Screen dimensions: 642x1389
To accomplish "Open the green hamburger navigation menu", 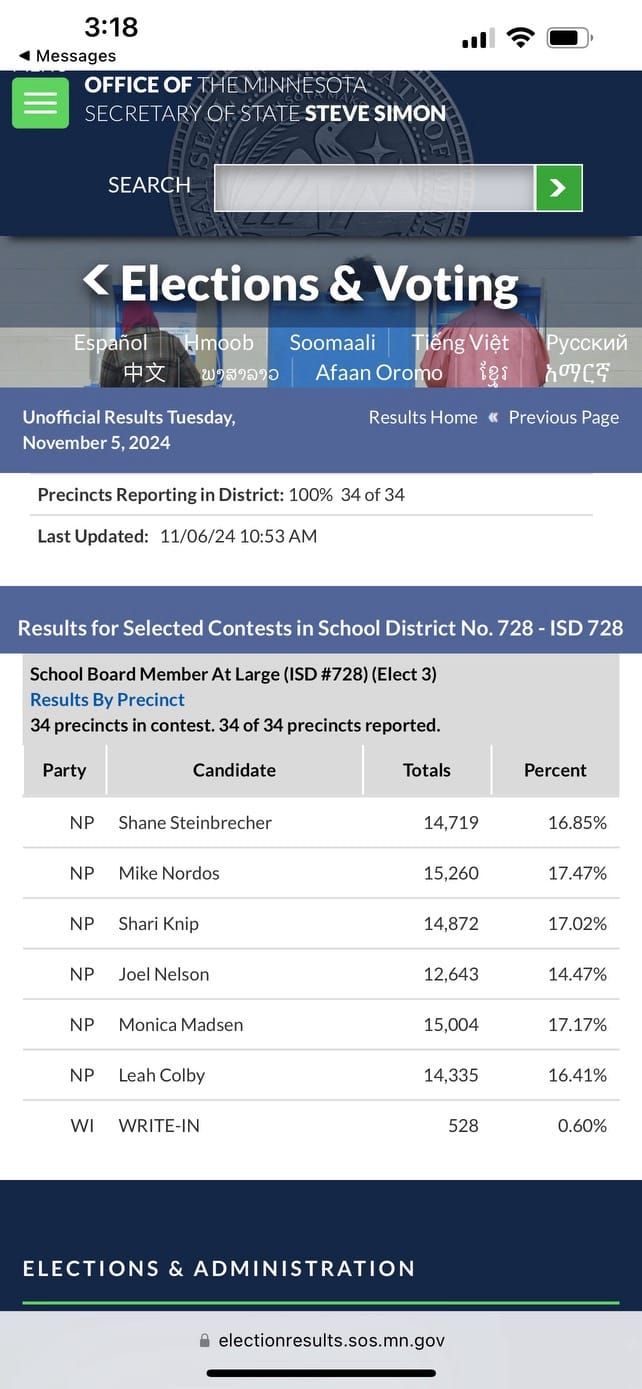I will [40, 102].
